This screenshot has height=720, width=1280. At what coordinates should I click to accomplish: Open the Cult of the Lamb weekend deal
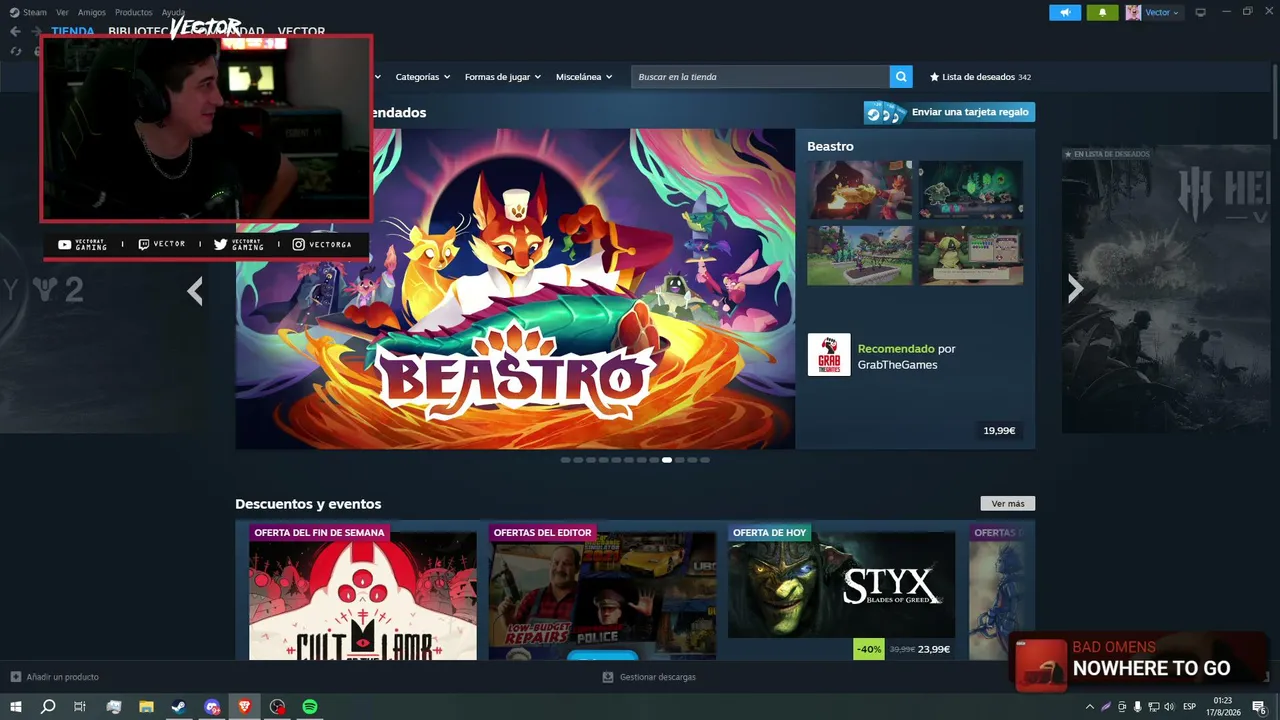coord(363,596)
